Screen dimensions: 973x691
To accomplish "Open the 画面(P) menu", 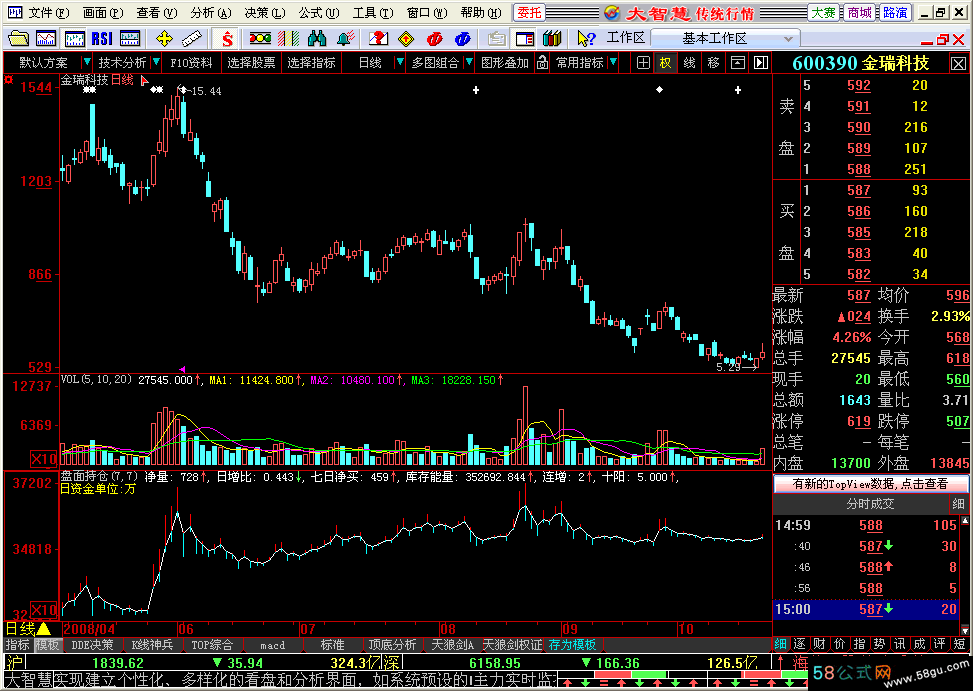I will pyautogui.click(x=102, y=12).
